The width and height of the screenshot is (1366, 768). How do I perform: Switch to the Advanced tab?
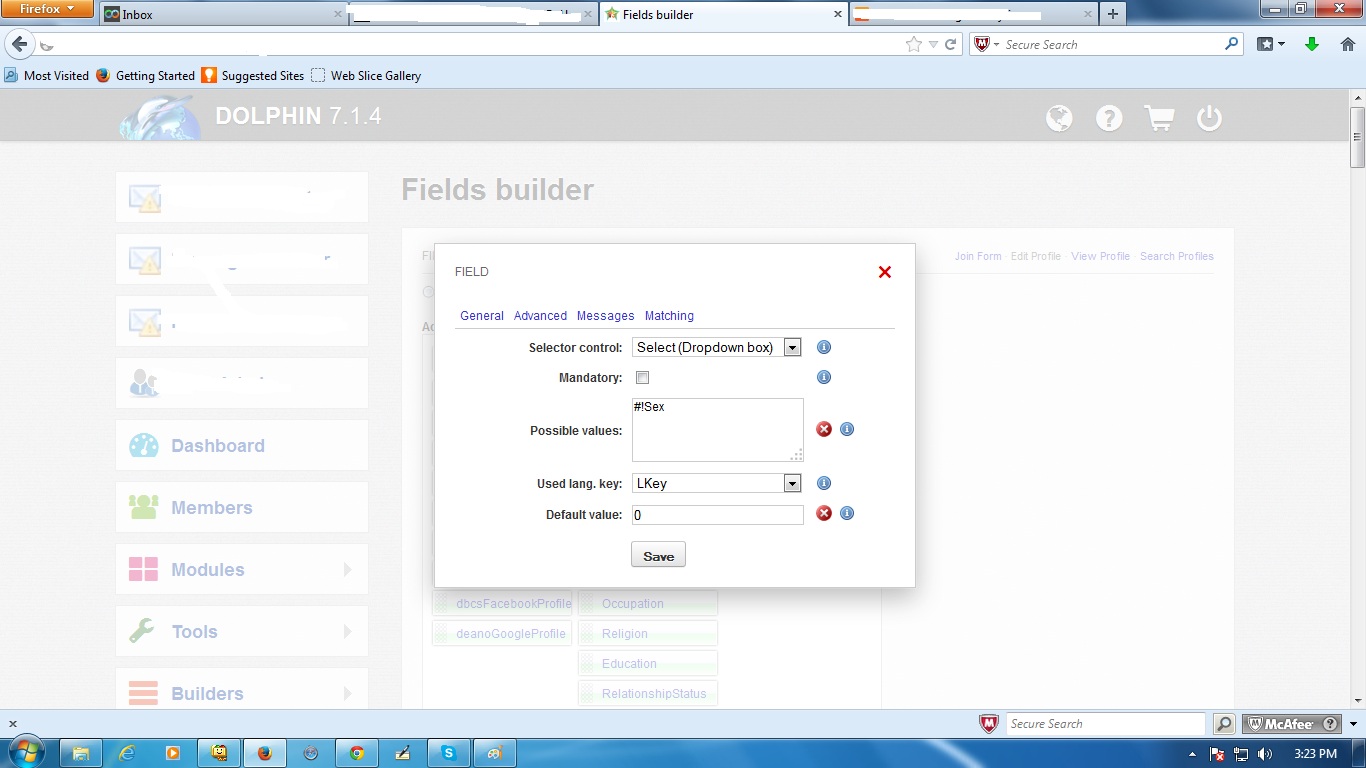pos(540,315)
